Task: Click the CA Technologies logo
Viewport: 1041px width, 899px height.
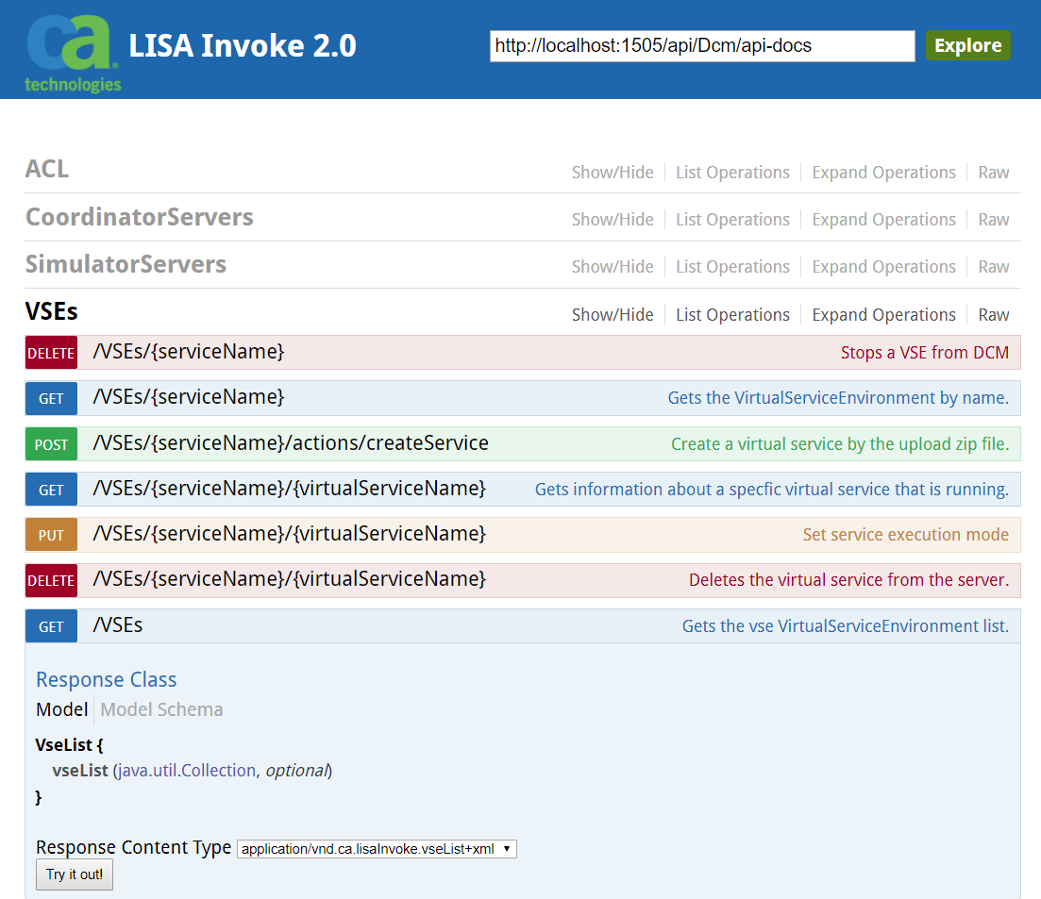Action: click(73, 53)
